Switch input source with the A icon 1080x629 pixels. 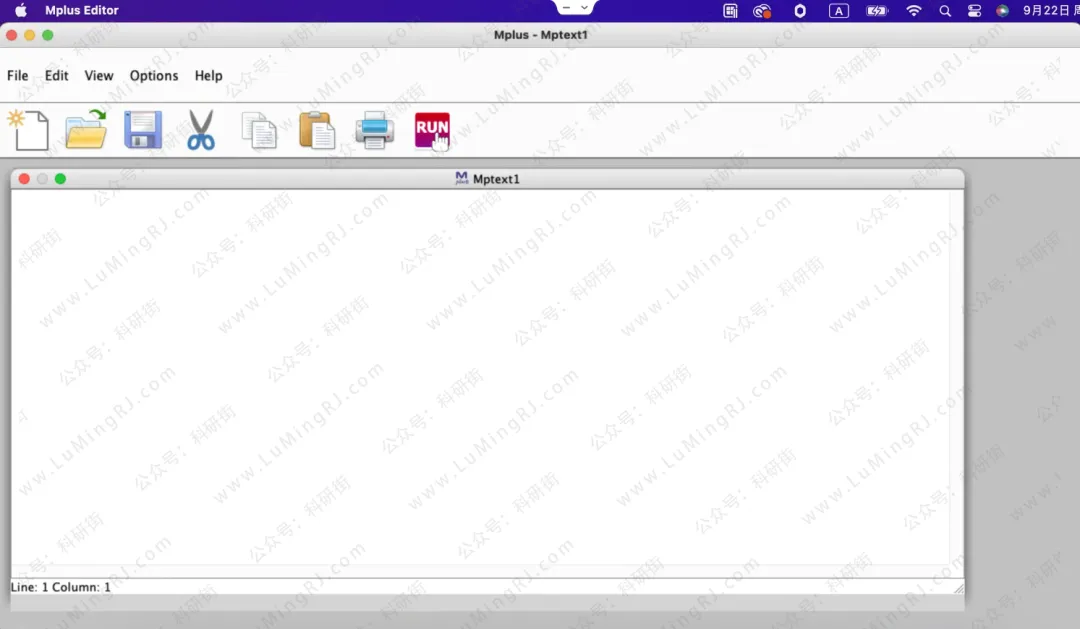838,10
